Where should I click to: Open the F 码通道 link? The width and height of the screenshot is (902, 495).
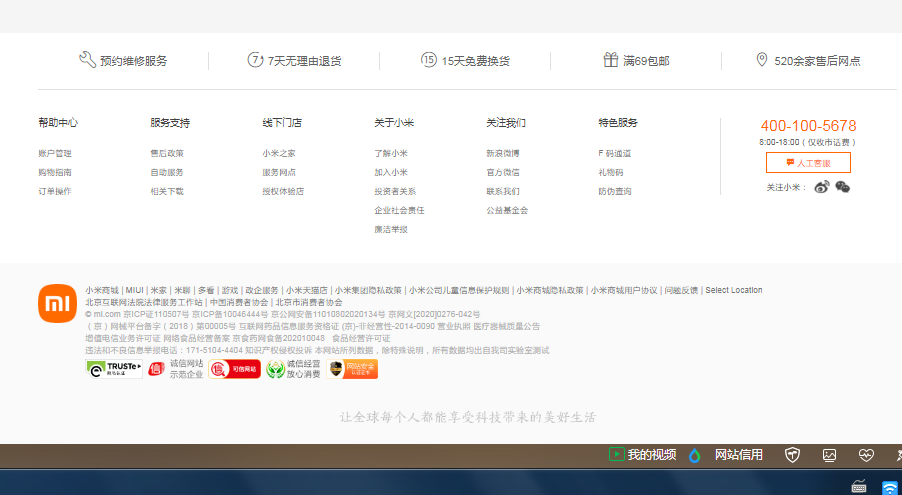[x=614, y=153]
